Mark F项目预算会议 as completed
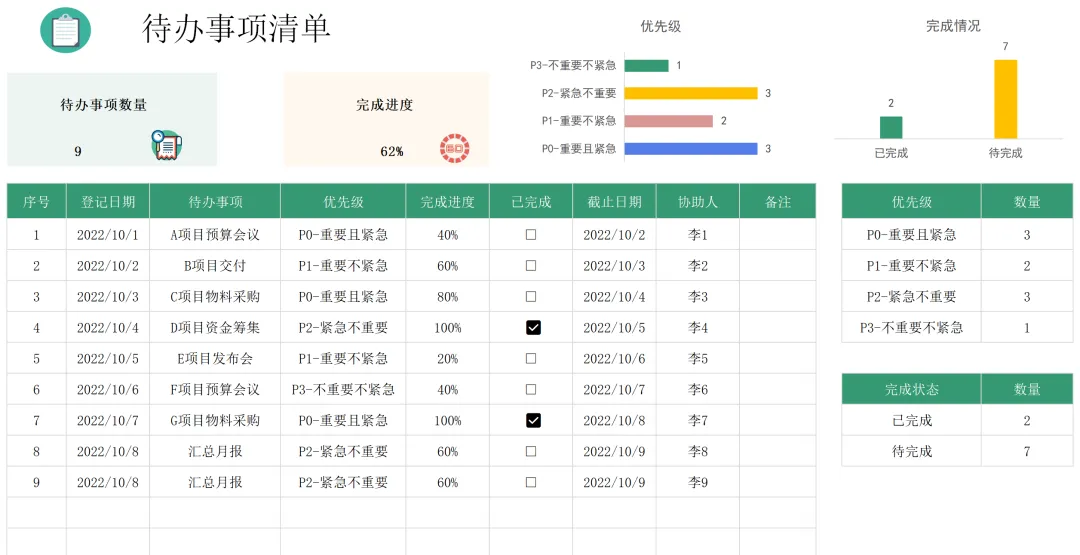This screenshot has width=1080, height=555. point(531,390)
